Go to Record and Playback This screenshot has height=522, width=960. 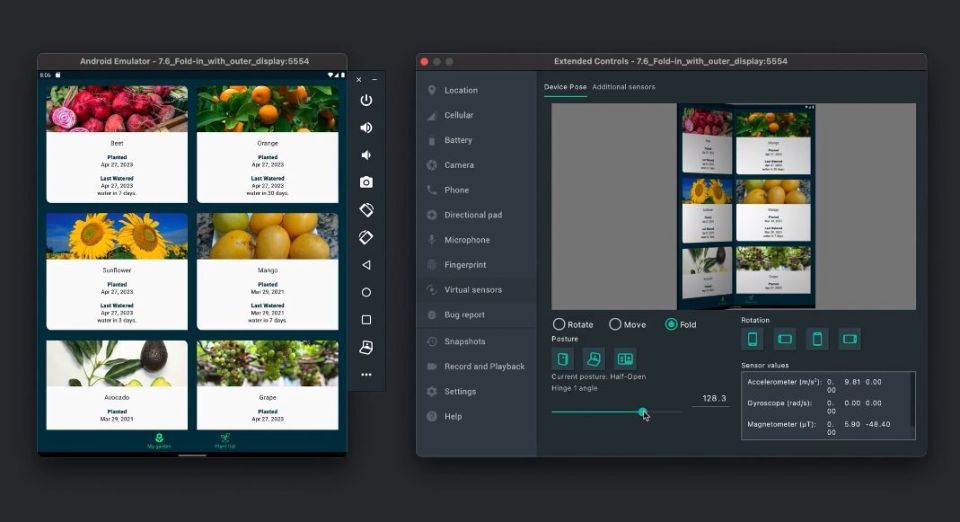(484, 366)
